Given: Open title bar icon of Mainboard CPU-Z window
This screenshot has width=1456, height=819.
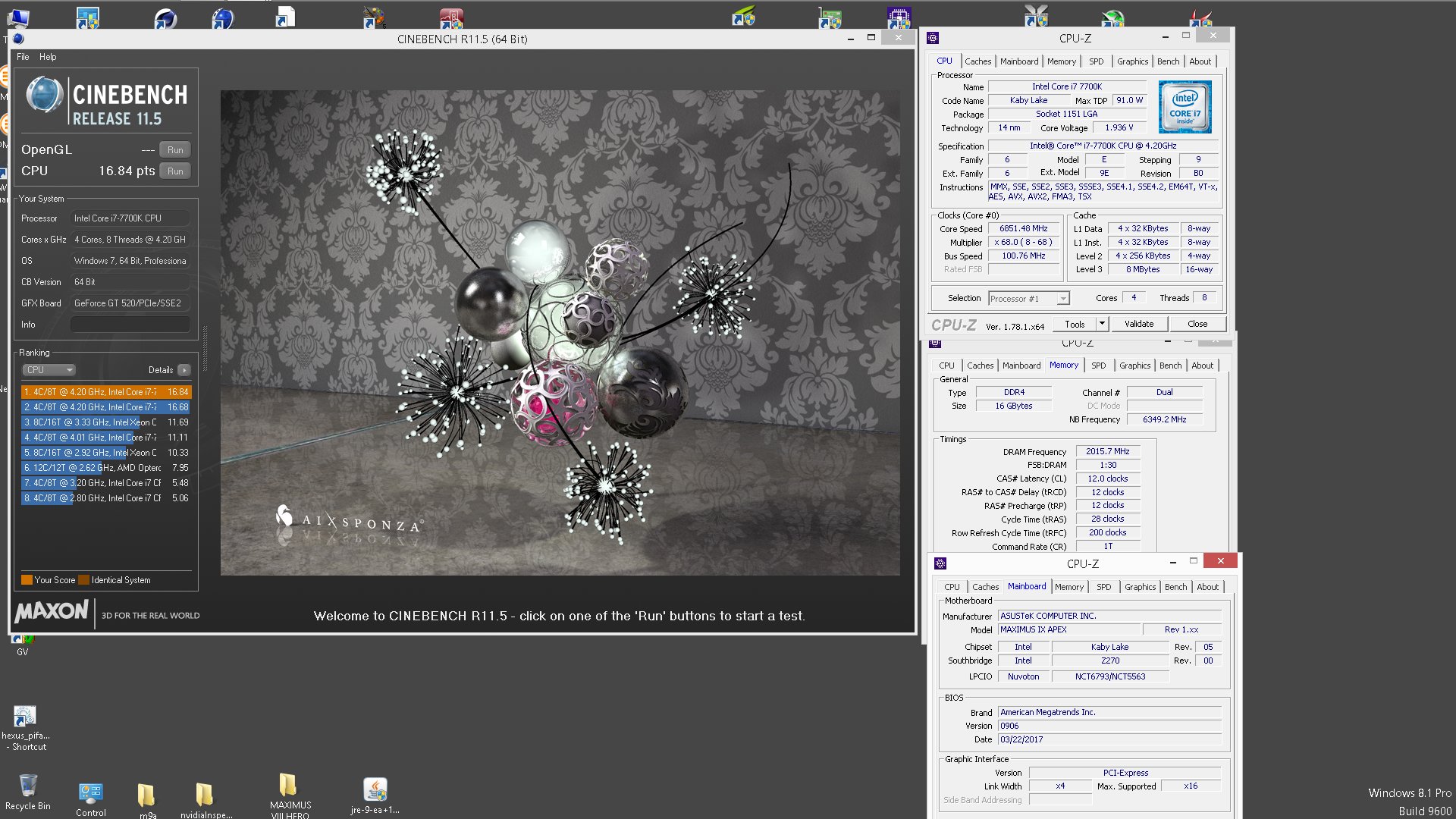Looking at the screenshot, I should point(940,563).
